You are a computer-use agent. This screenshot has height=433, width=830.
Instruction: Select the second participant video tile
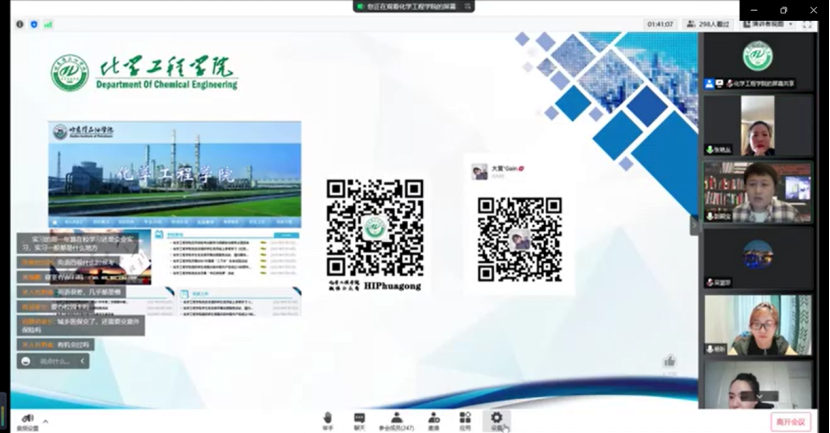[757, 125]
